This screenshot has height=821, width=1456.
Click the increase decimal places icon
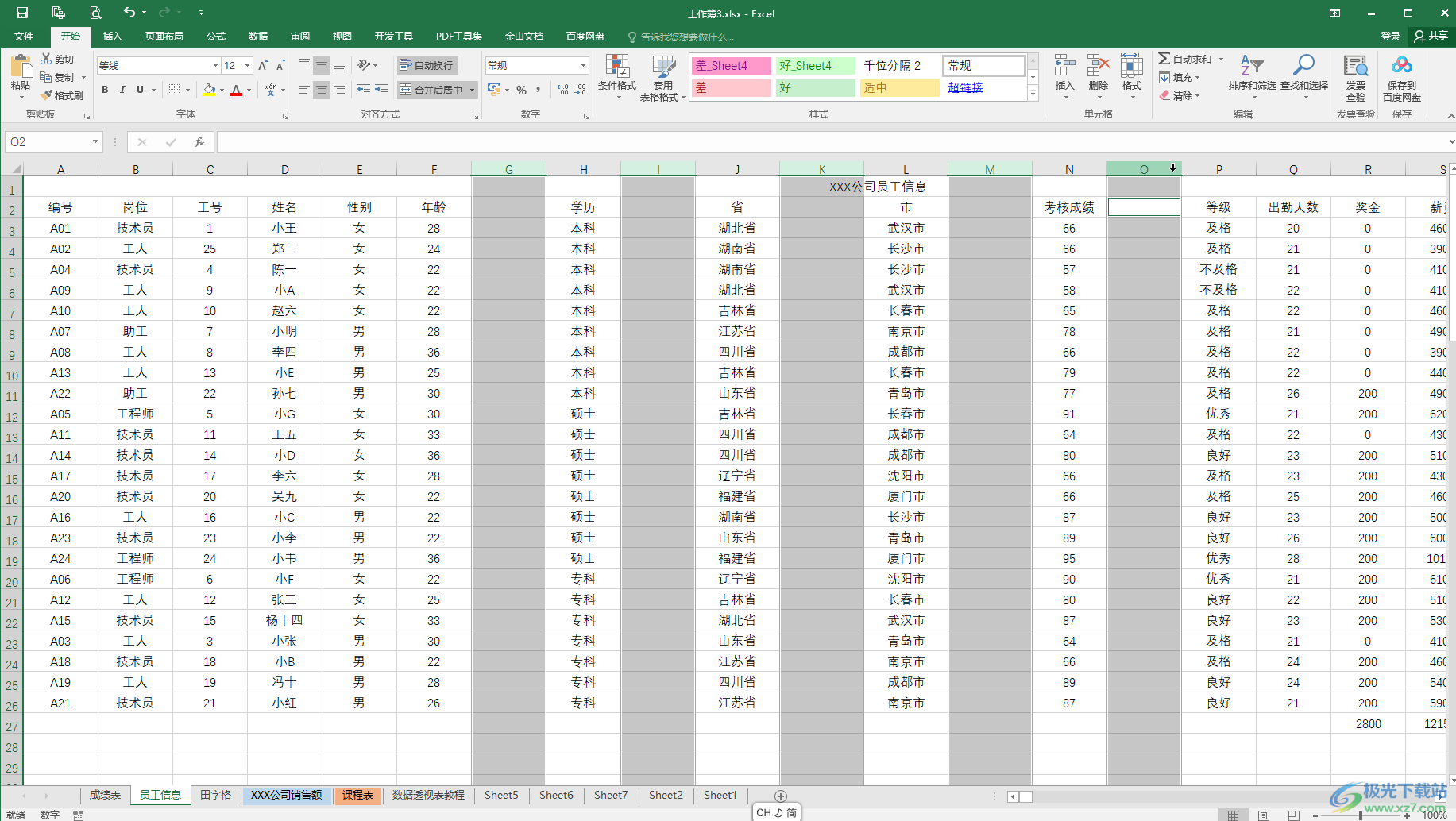pyautogui.click(x=563, y=90)
